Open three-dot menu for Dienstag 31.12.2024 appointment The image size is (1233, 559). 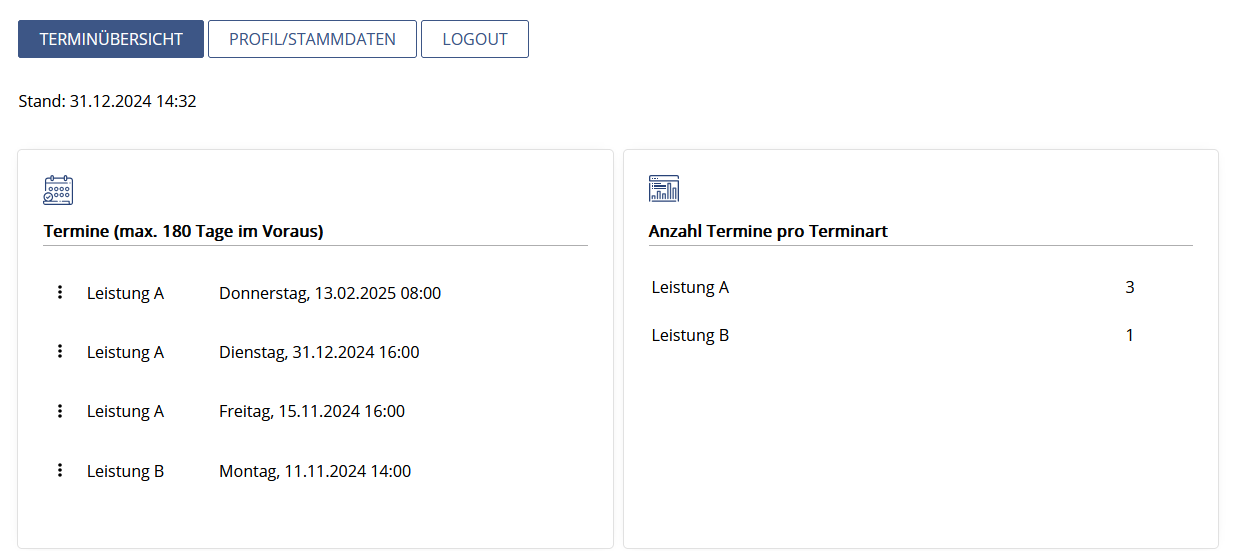[x=60, y=351]
